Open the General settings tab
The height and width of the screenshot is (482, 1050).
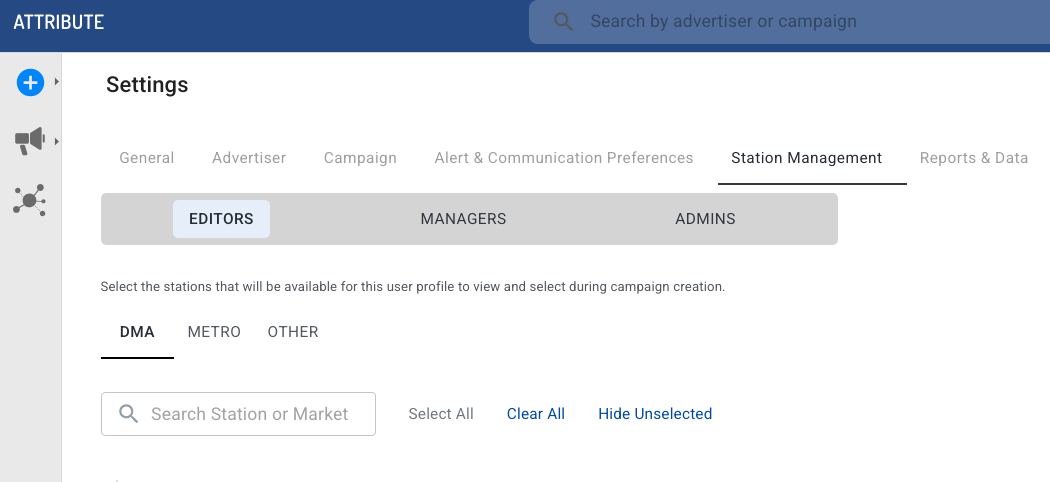(x=147, y=158)
